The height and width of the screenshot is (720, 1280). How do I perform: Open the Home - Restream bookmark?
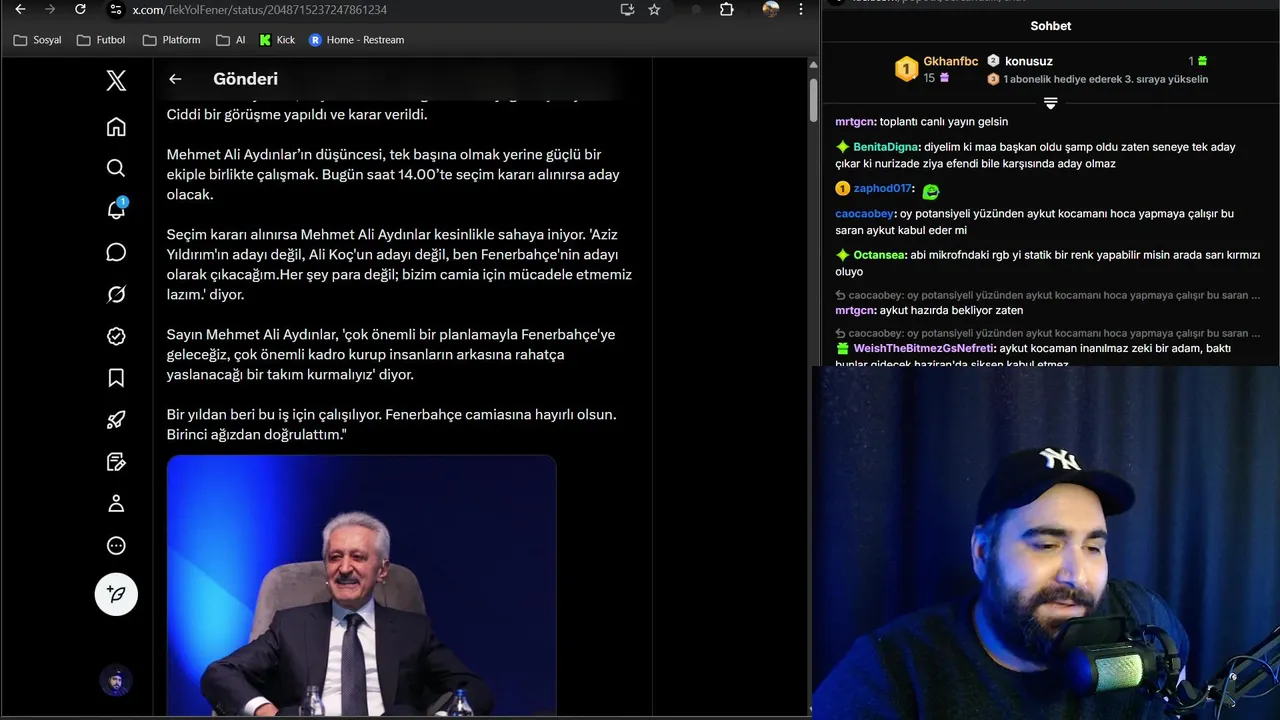click(x=356, y=40)
